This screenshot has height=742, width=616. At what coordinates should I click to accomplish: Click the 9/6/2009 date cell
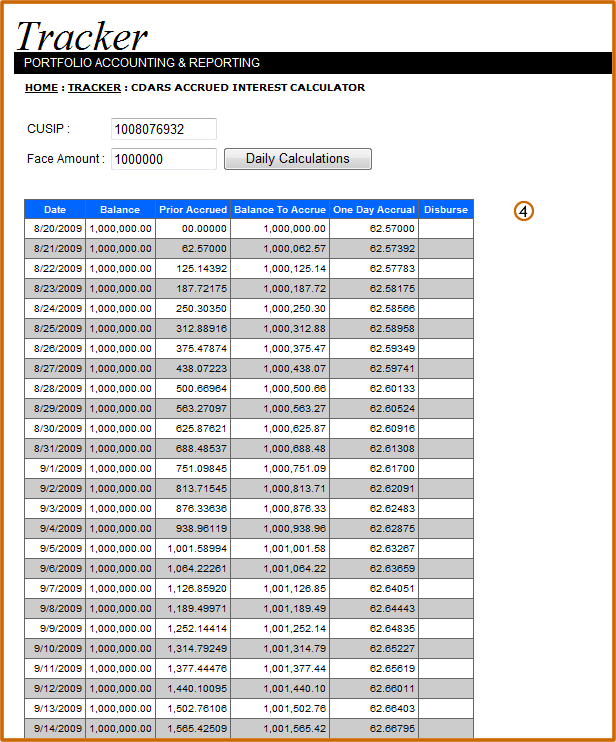pyautogui.click(x=55, y=568)
